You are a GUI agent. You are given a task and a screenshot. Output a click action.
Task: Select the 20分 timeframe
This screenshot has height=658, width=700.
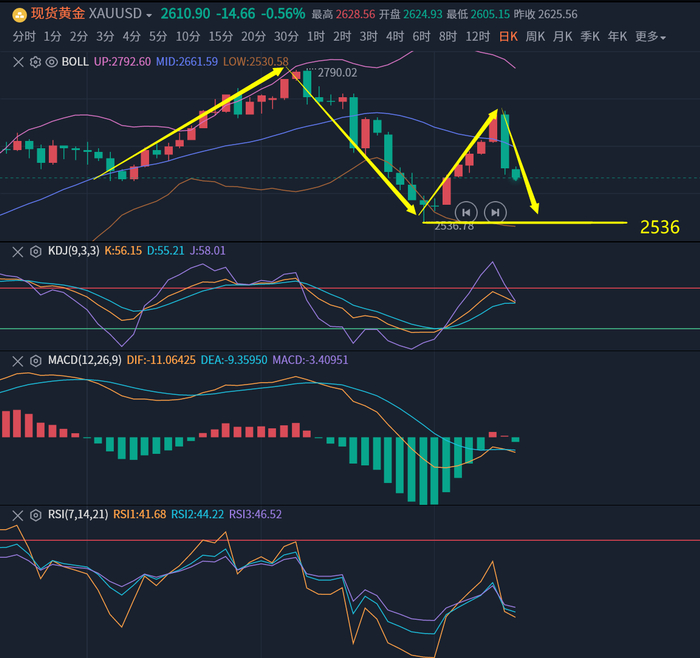tap(253, 37)
